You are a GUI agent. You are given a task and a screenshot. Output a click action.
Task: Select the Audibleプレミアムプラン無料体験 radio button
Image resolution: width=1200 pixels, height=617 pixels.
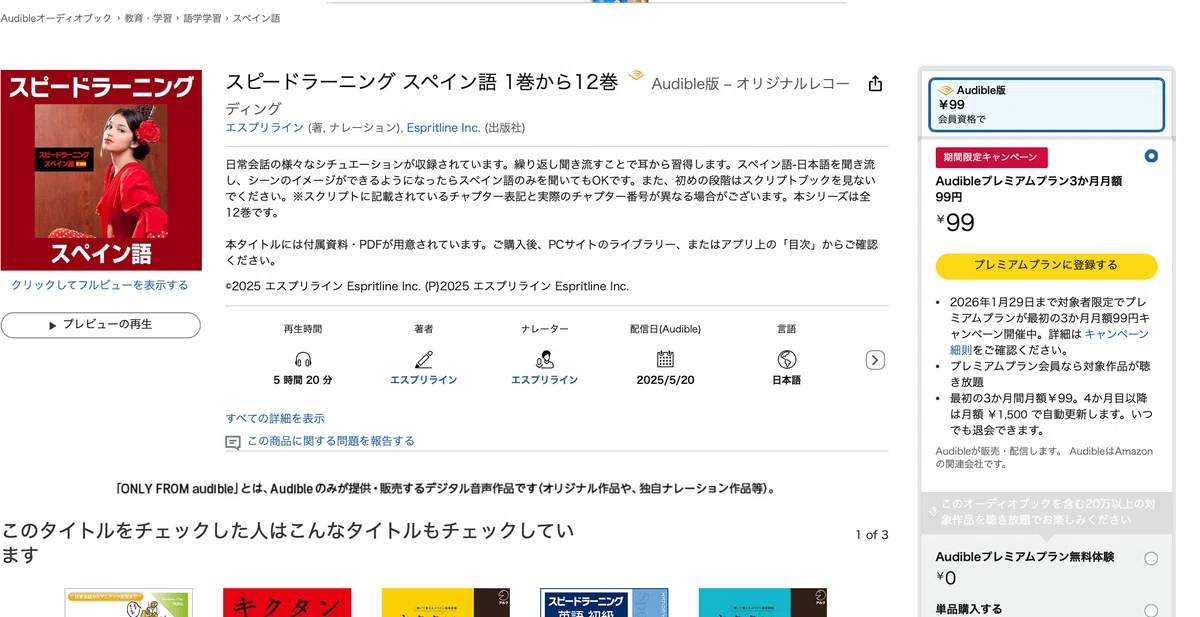tap(1151, 558)
